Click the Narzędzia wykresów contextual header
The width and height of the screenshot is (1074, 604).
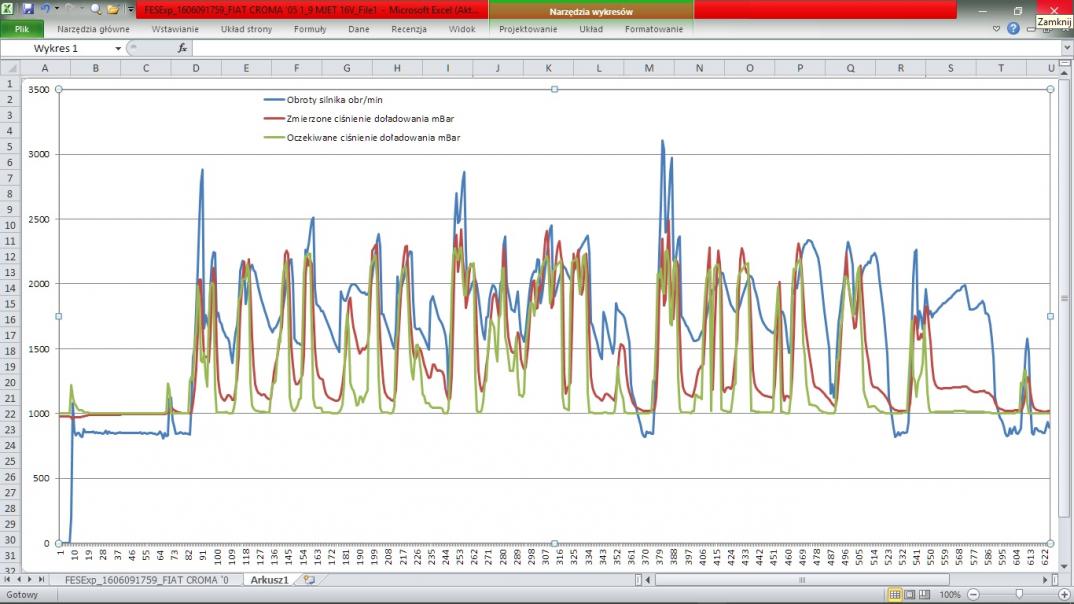click(591, 11)
